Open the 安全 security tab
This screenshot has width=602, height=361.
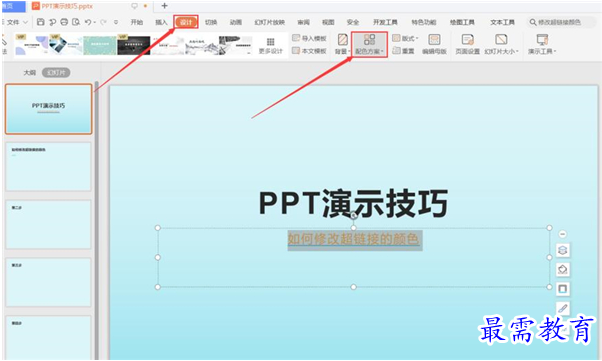tap(352, 22)
